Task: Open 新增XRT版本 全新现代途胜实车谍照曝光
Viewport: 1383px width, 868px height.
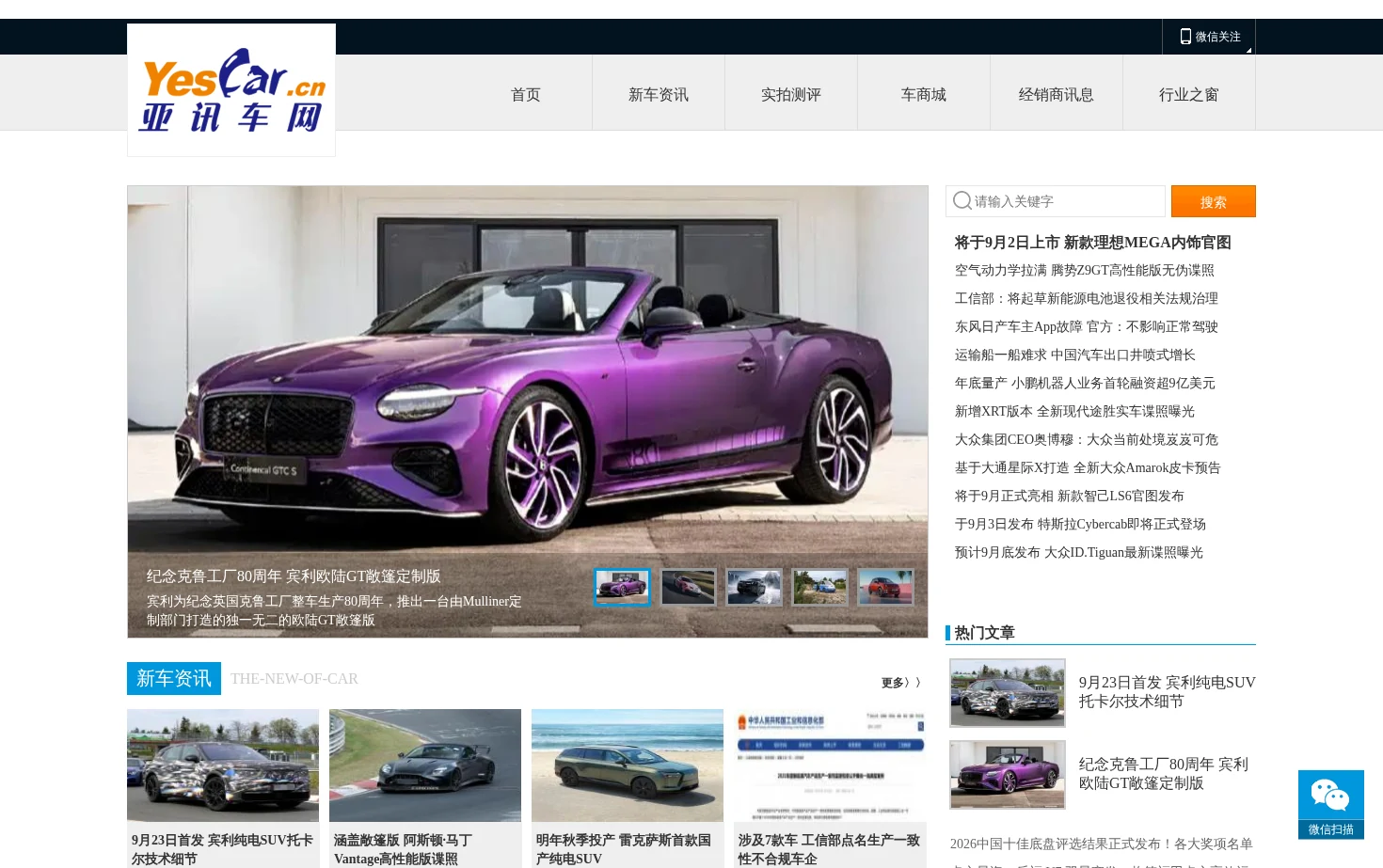Action: [x=1074, y=411]
